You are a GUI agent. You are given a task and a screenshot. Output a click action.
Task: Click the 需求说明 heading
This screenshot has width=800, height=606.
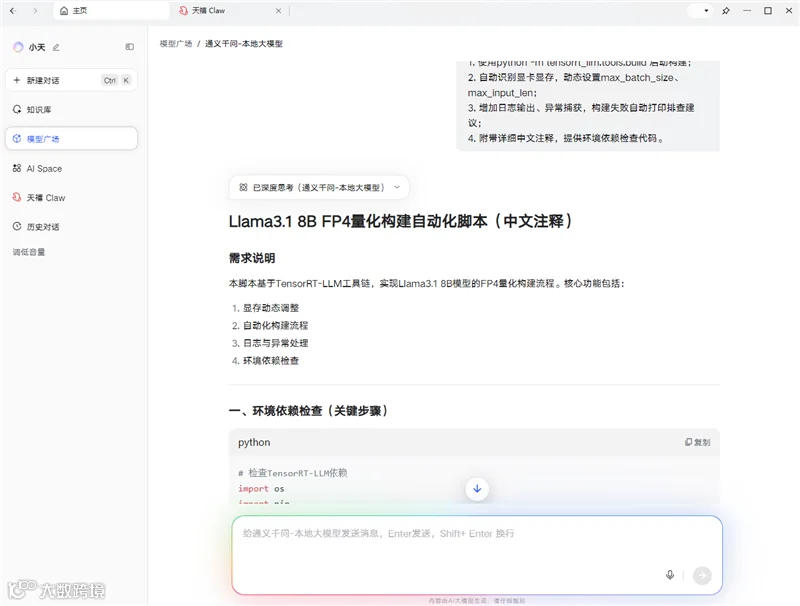[x=252, y=258]
